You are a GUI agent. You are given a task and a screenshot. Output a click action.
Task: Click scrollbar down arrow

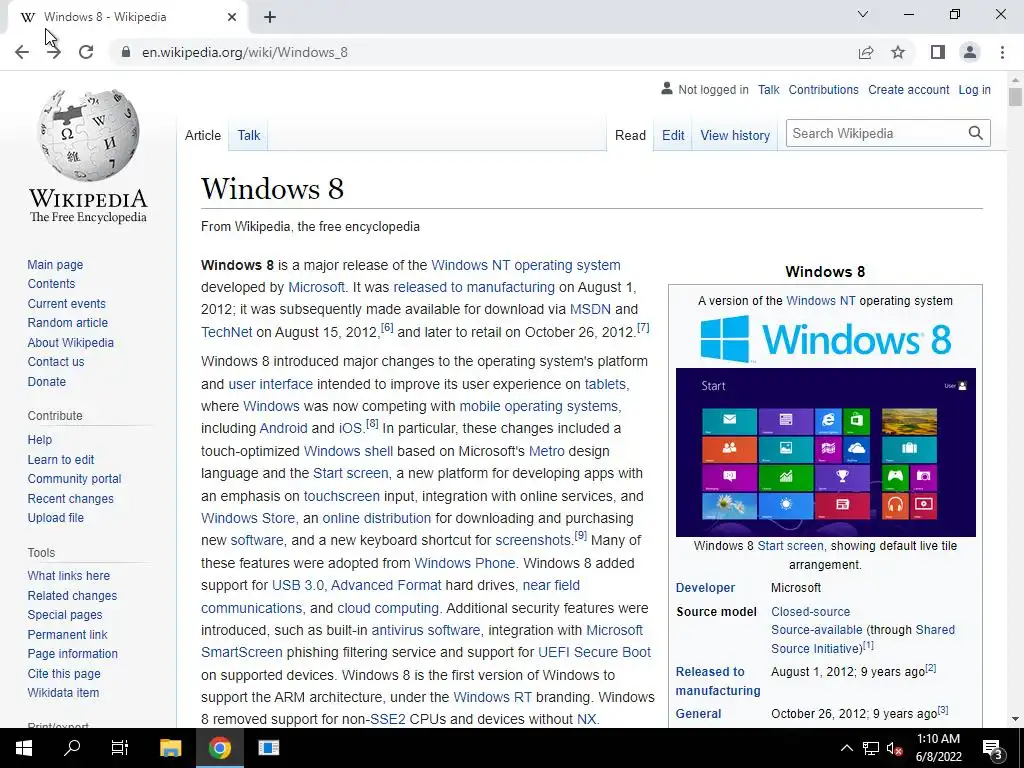(x=1015, y=719)
